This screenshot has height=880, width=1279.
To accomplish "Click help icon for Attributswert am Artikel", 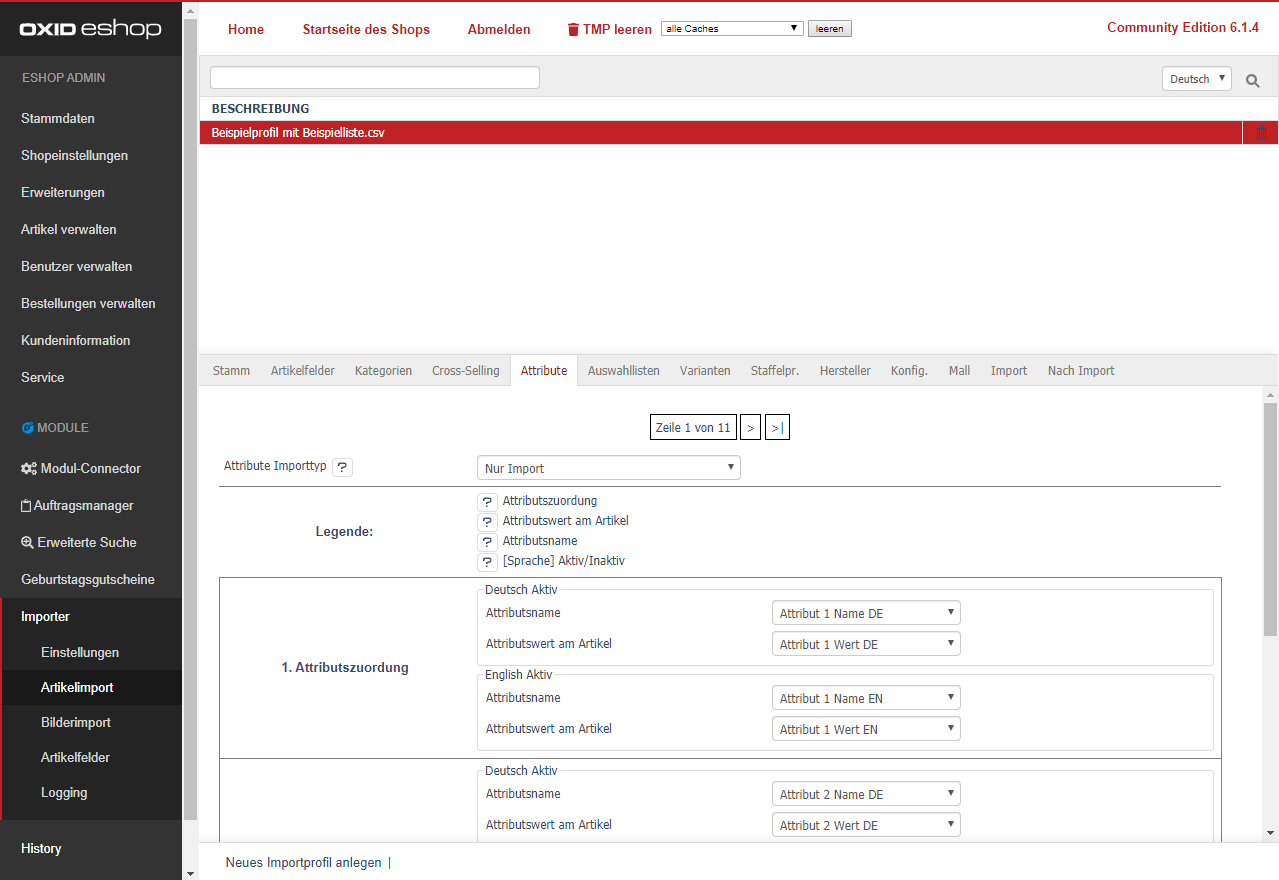I will 487,522.
